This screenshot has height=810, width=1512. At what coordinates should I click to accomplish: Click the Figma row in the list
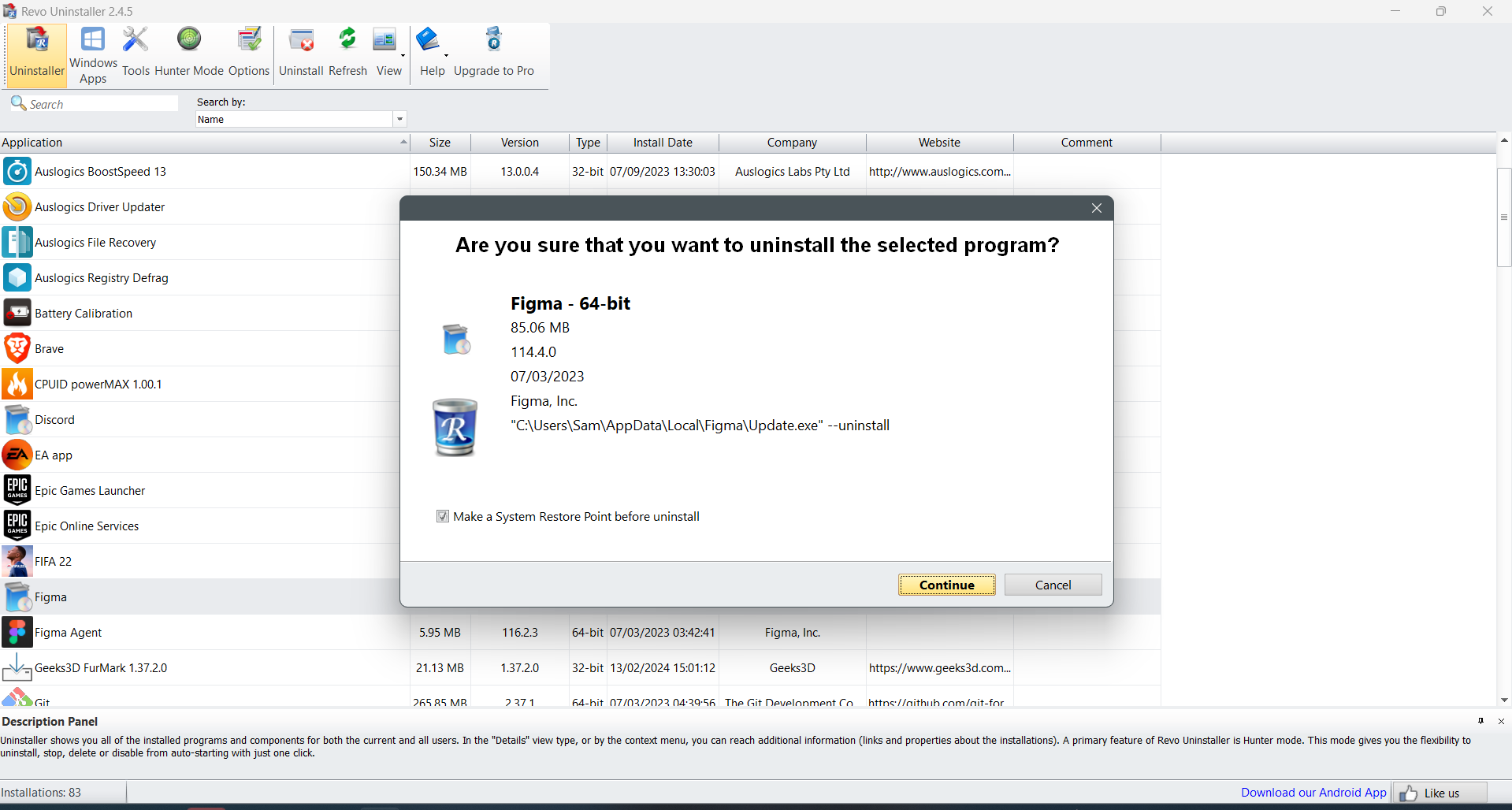[x=200, y=596]
